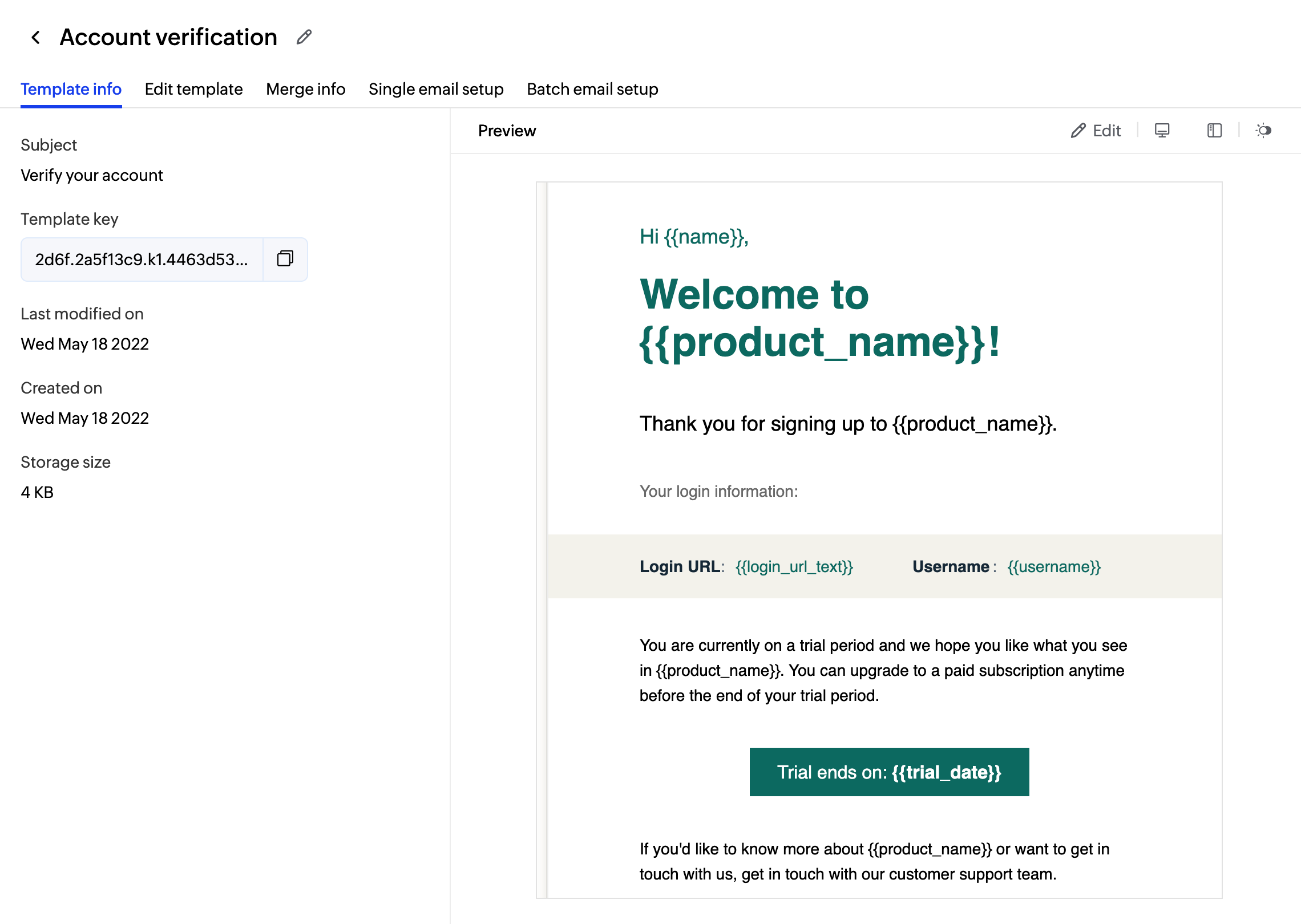Click the Account verification title
Viewport: 1301px width, 924px height.
click(x=168, y=37)
